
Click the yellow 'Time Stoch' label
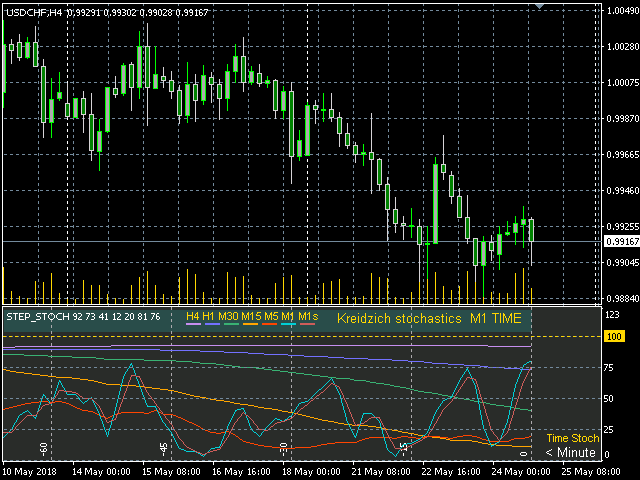click(x=572, y=438)
